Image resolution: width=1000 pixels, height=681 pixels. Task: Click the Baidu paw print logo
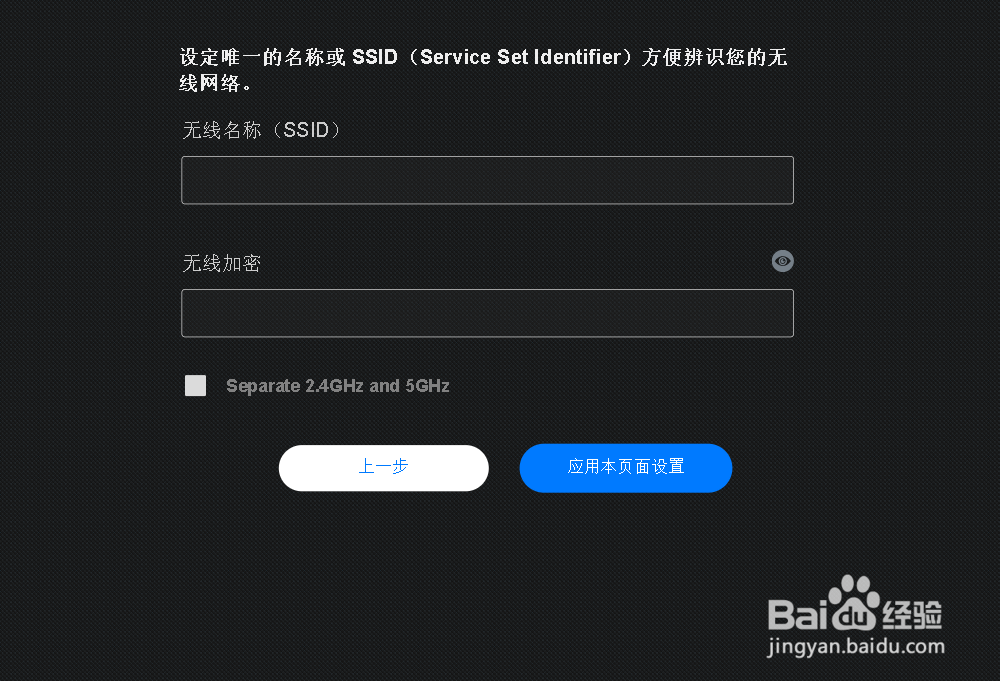coord(853,601)
